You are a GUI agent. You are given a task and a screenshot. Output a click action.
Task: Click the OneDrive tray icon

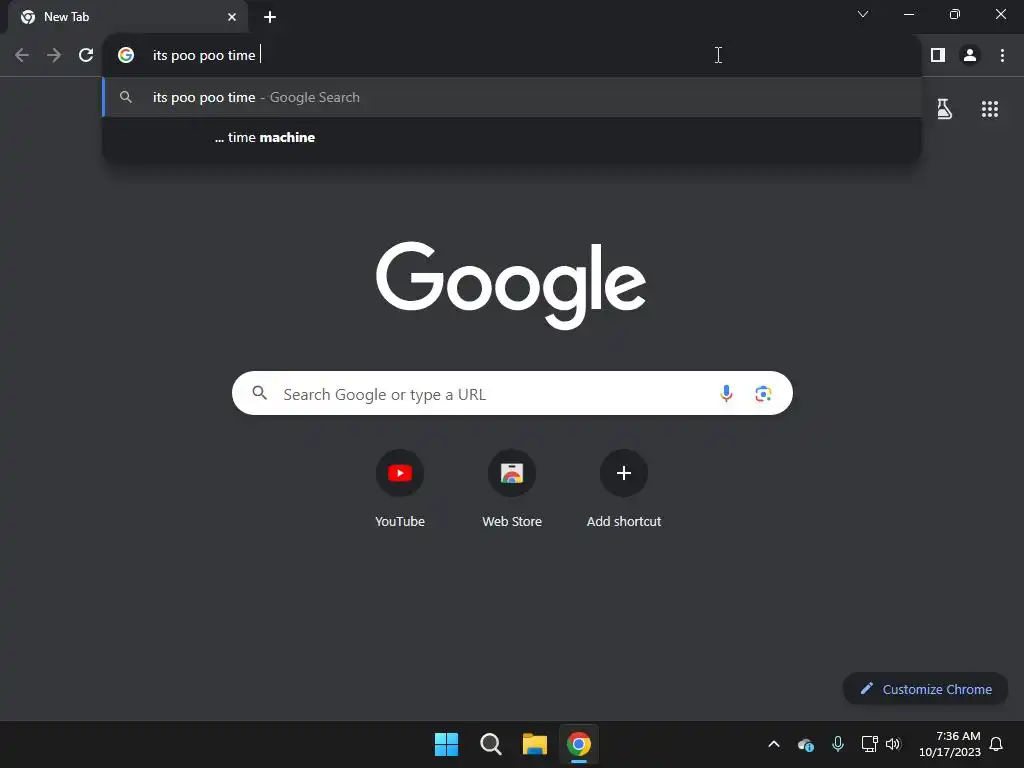pyautogui.click(x=806, y=744)
